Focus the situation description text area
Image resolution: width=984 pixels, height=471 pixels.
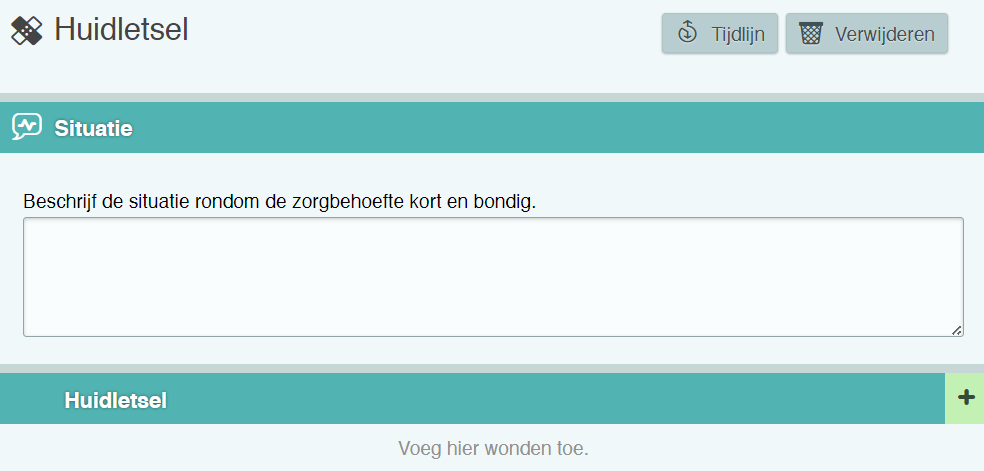point(492,276)
